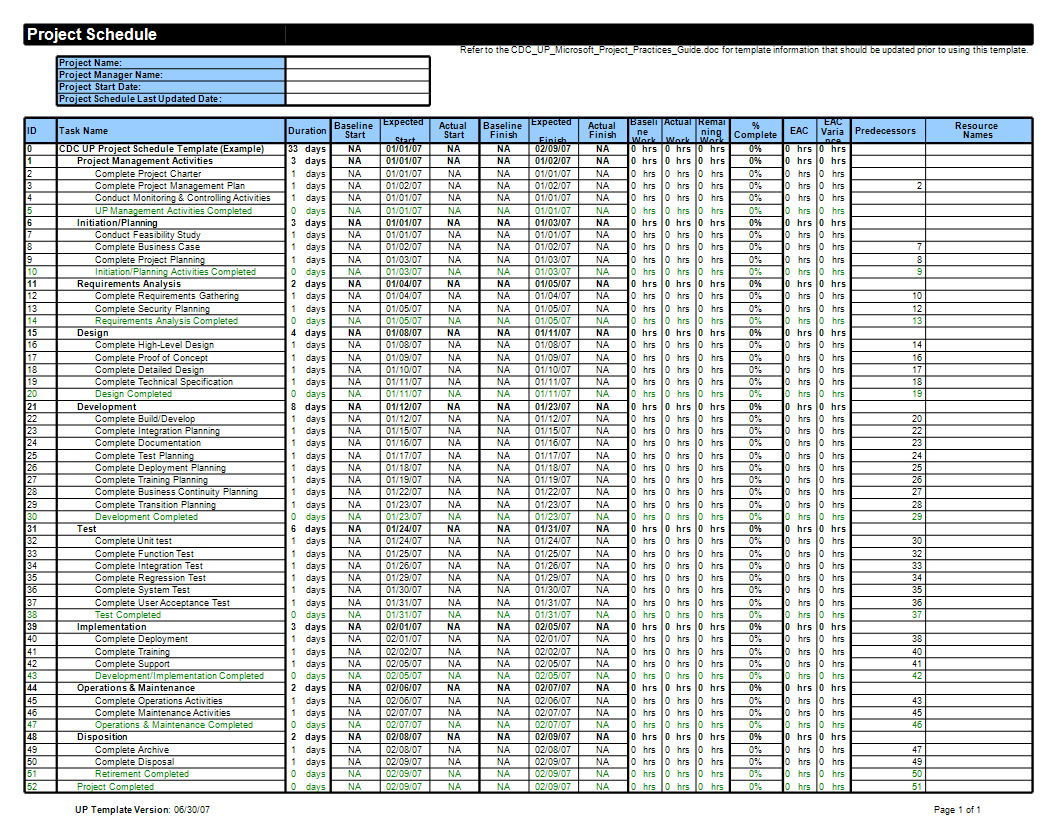The width and height of the screenshot is (1058, 817).
Task: Click the blank Project Name value field
Action: click(x=358, y=63)
